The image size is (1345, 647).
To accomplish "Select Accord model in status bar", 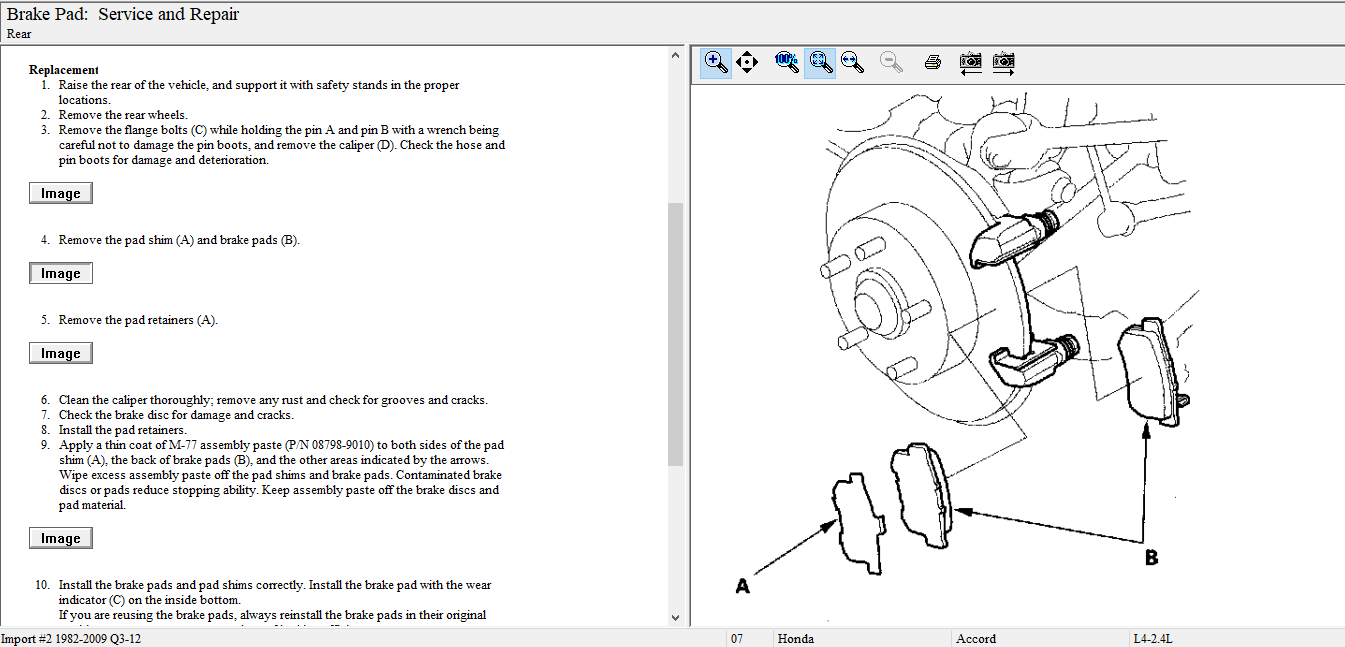I will (x=975, y=639).
